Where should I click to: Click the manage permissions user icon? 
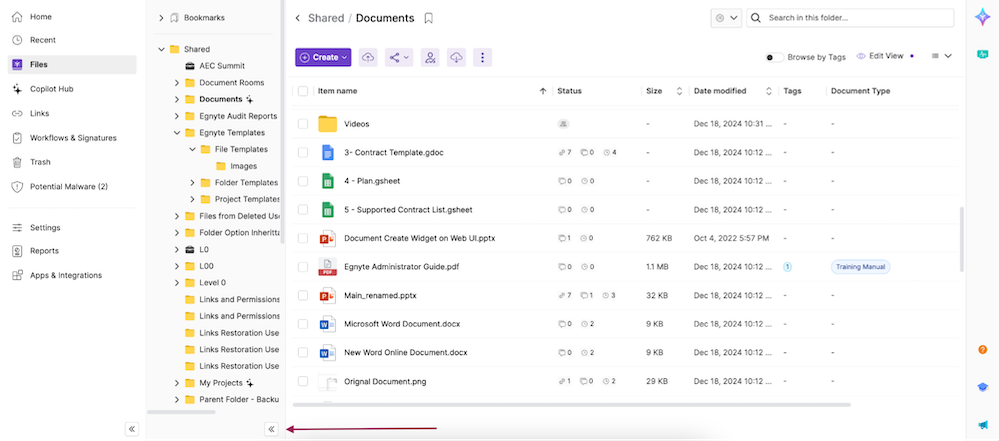(x=430, y=57)
